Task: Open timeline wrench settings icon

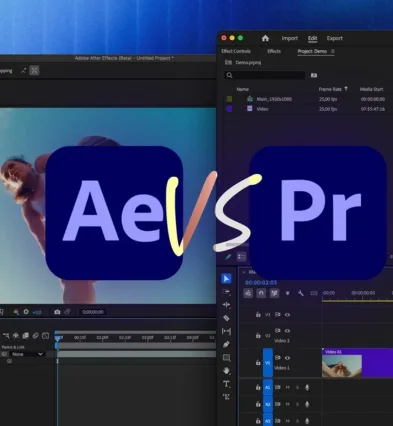Action: pyautogui.click(x=301, y=293)
